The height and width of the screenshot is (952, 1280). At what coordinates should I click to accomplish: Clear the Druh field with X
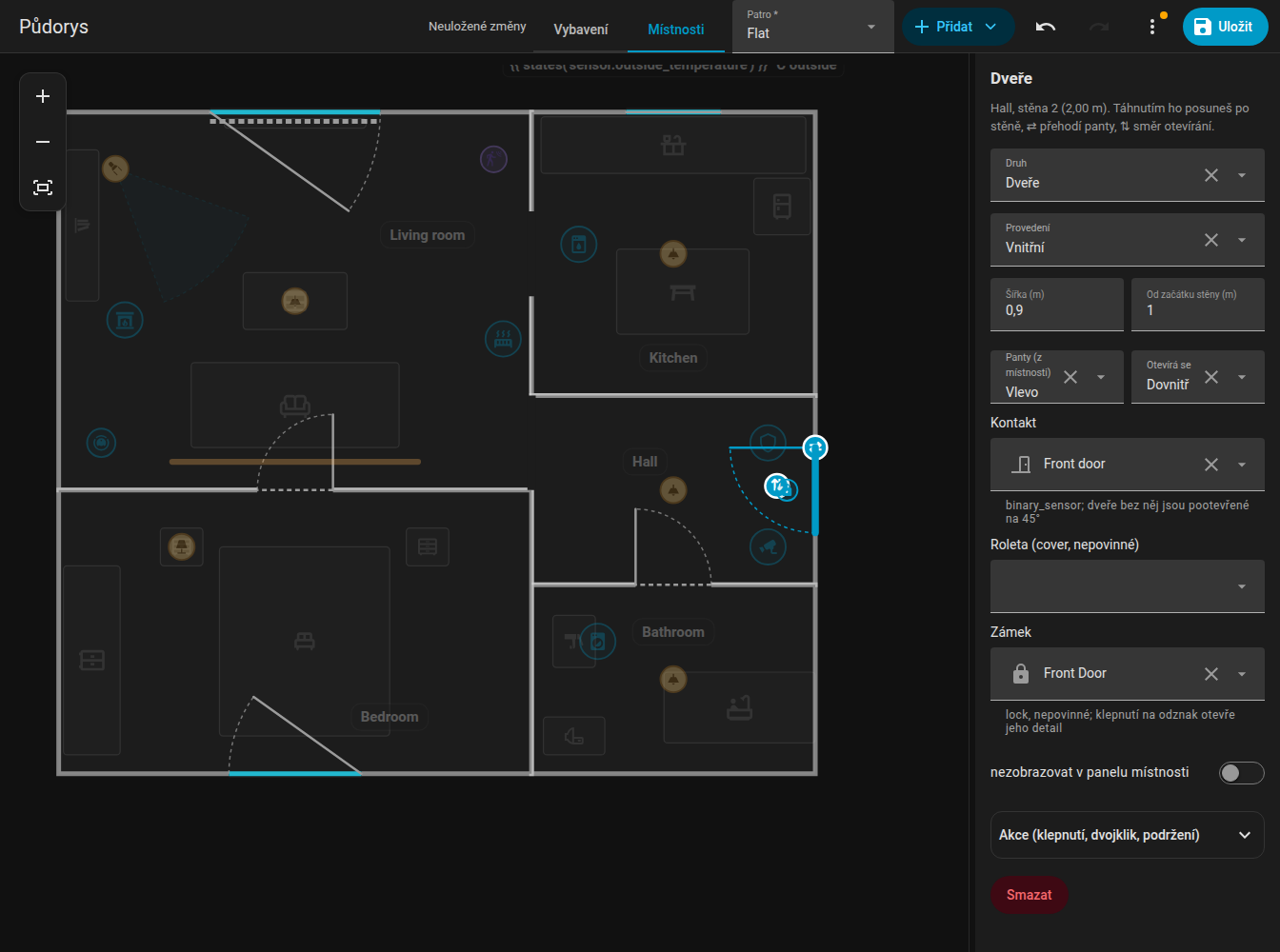tap(1211, 175)
